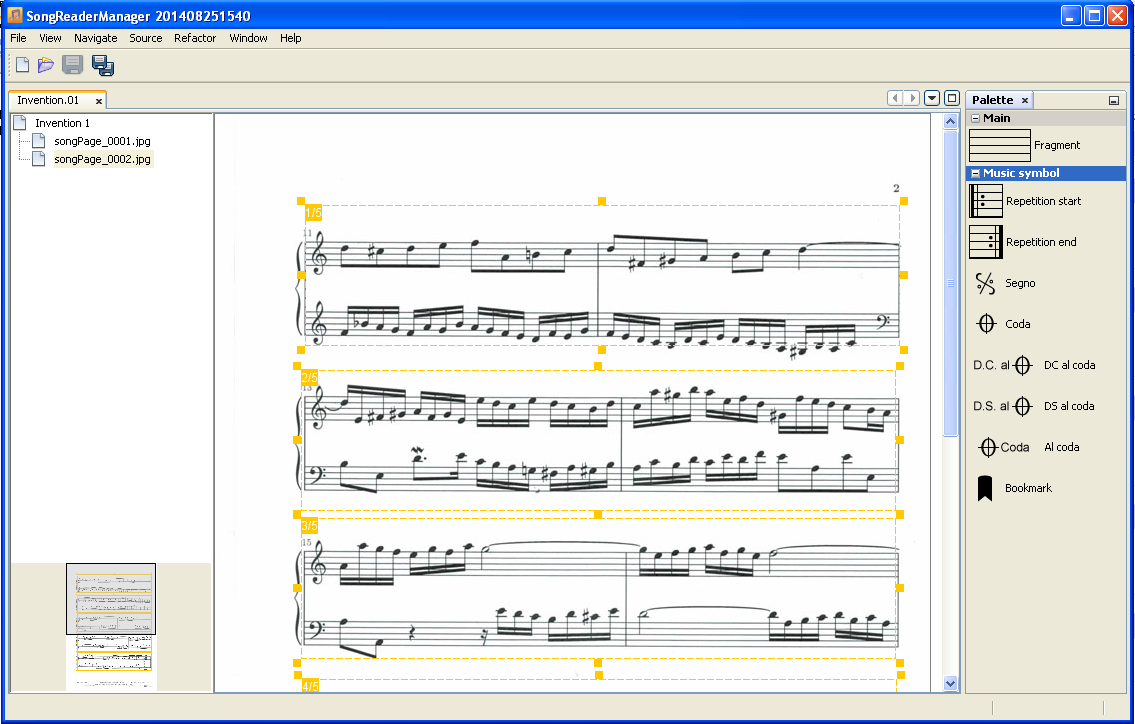The width and height of the screenshot is (1135, 724).
Task: Click the score scrollbar down arrow
Action: [x=950, y=683]
